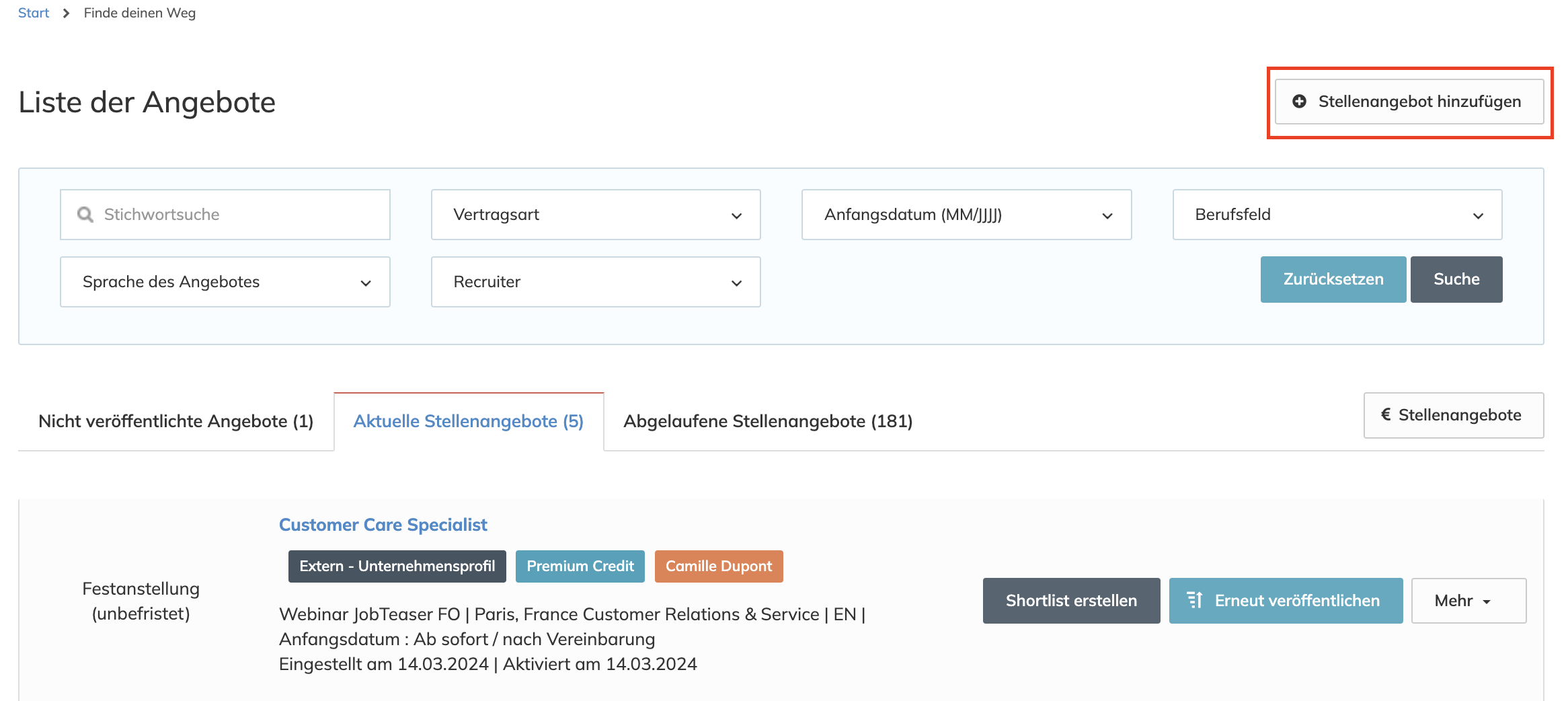Expand the Berufsfeld dropdown
Screen dimensions: 1568x701
(1337, 214)
